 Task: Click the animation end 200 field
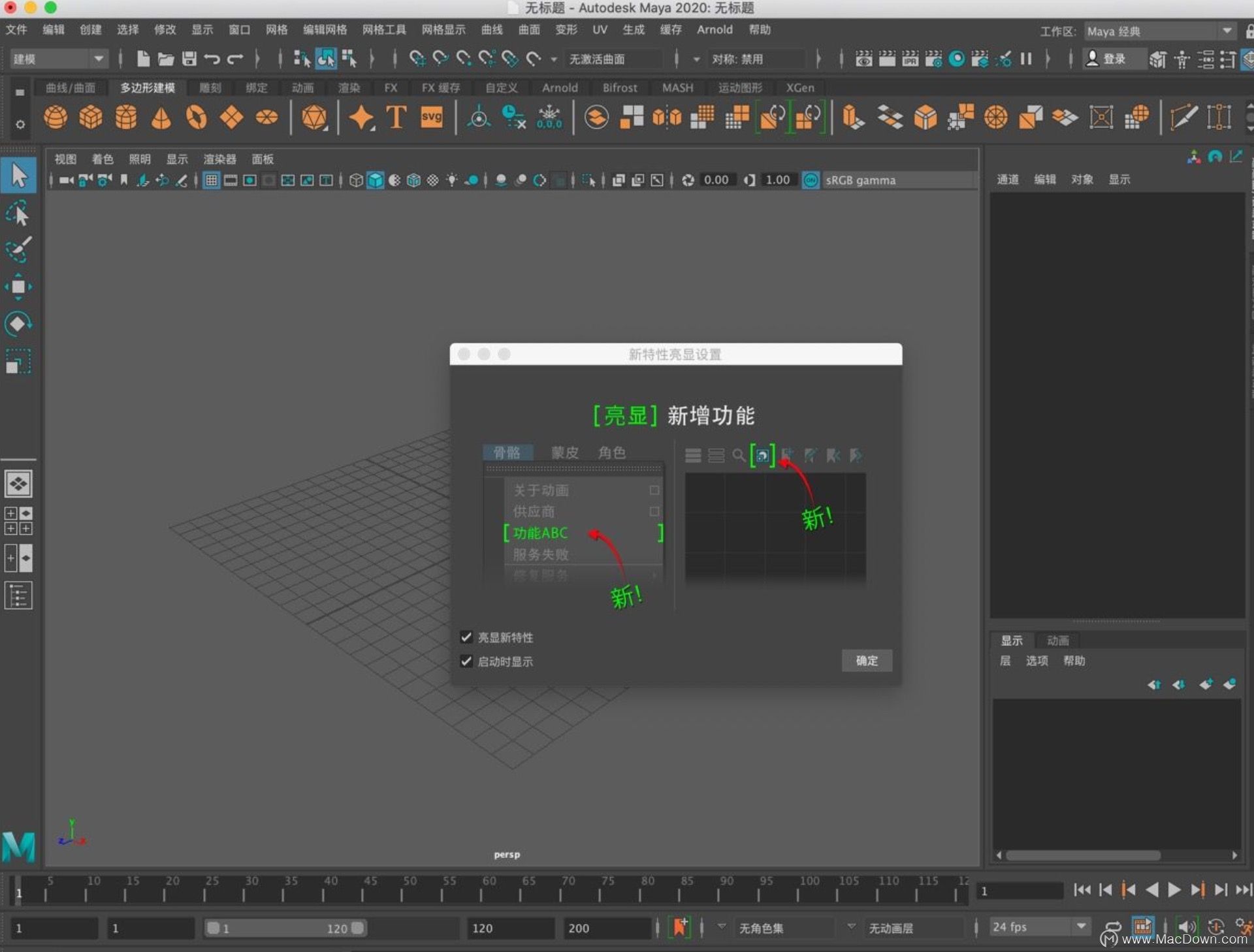607,928
